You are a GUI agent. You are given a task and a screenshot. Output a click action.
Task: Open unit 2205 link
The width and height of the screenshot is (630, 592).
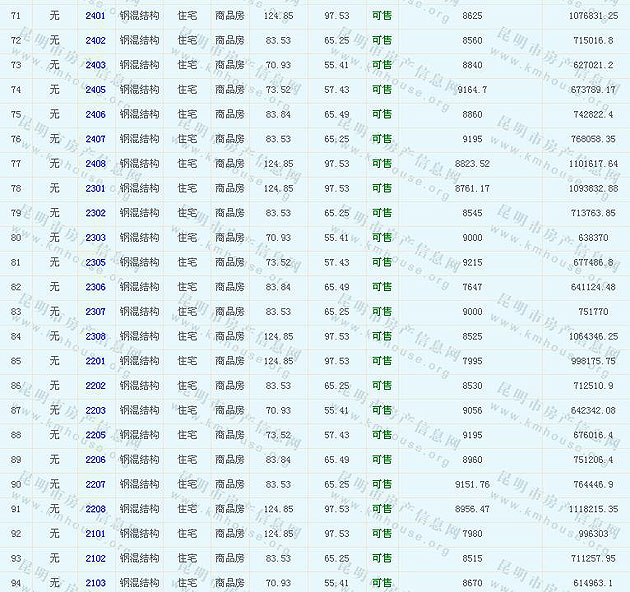point(96,435)
